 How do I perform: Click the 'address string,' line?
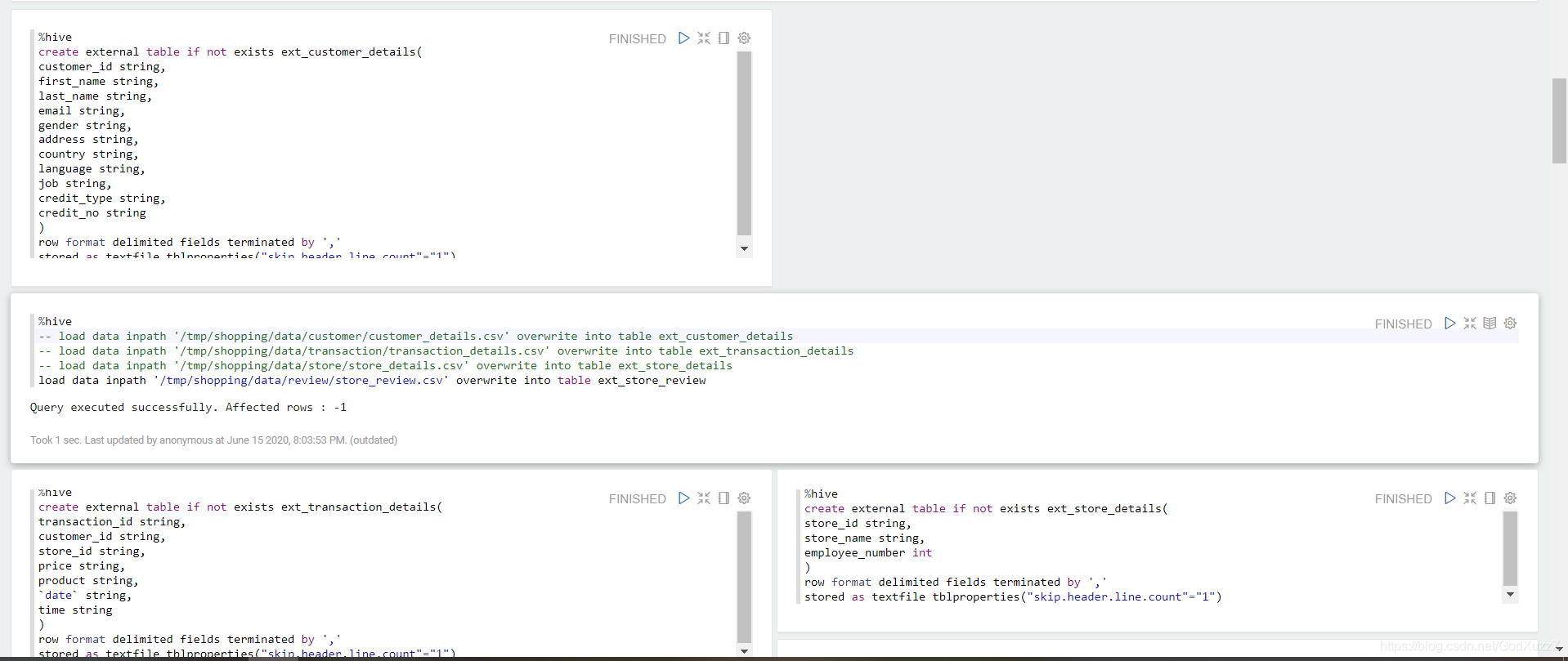[88, 140]
